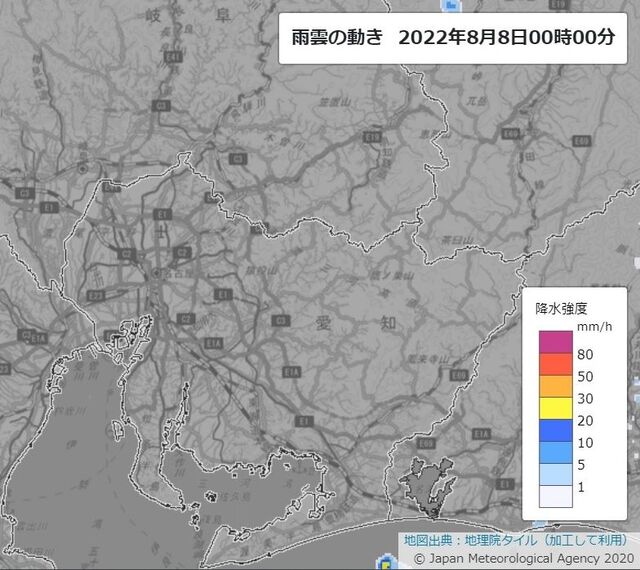640x570 pixels.
Task: Click the 降水強度 legend heading
Action: point(561,308)
